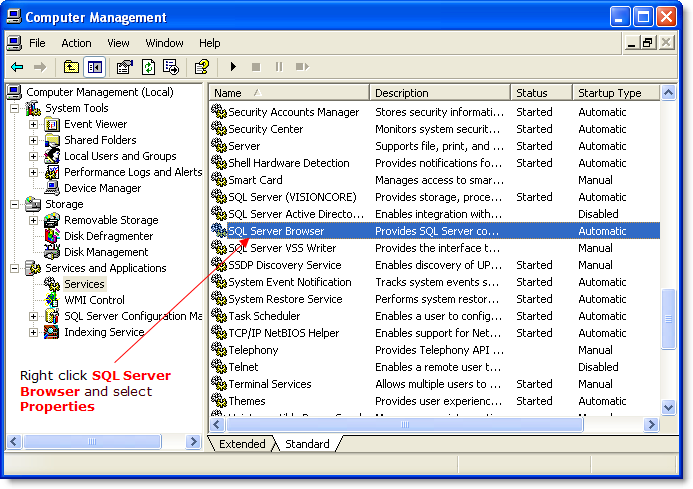
Task: Sort by the Status column header
Action: (541, 93)
